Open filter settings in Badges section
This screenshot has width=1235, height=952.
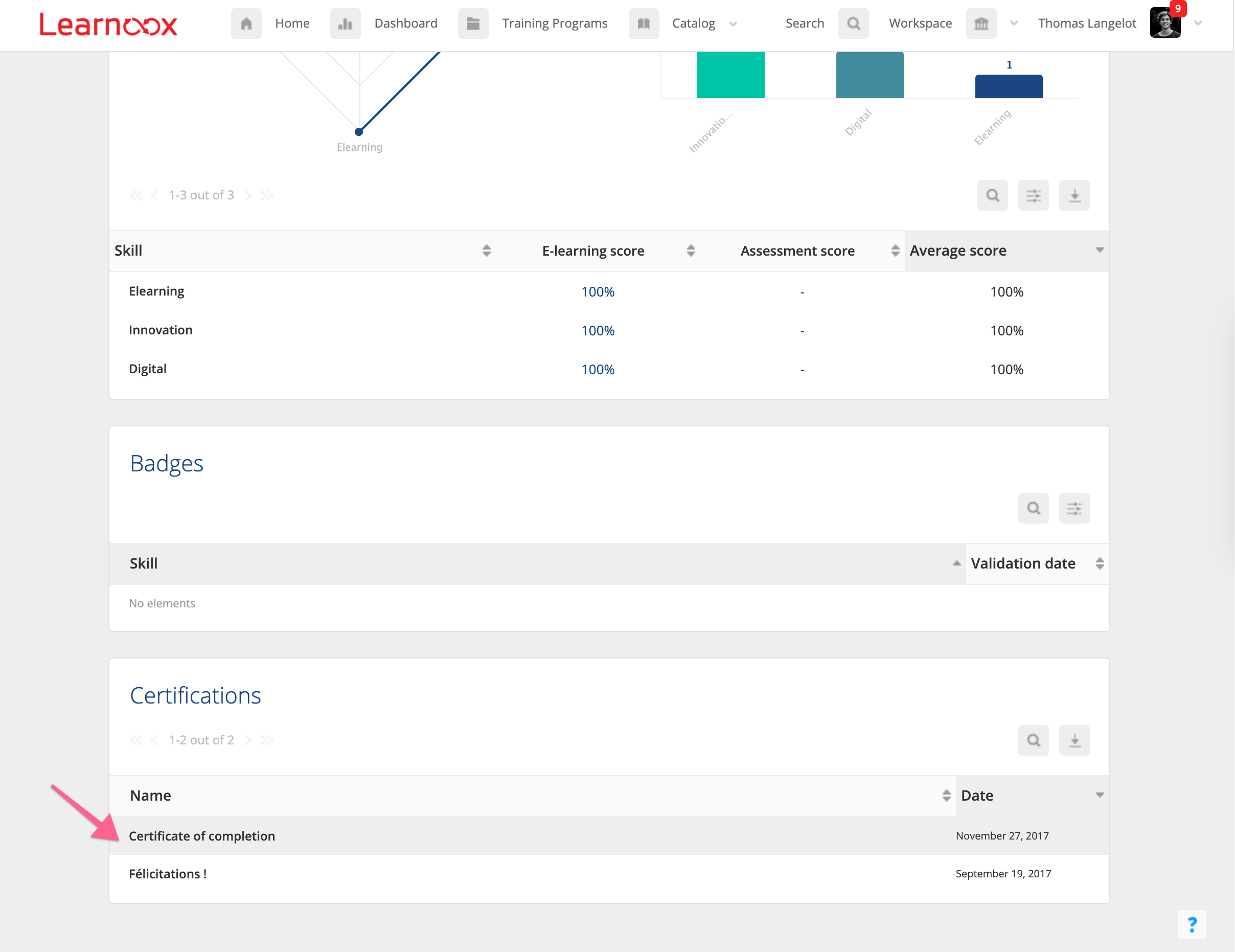point(1074,508)
